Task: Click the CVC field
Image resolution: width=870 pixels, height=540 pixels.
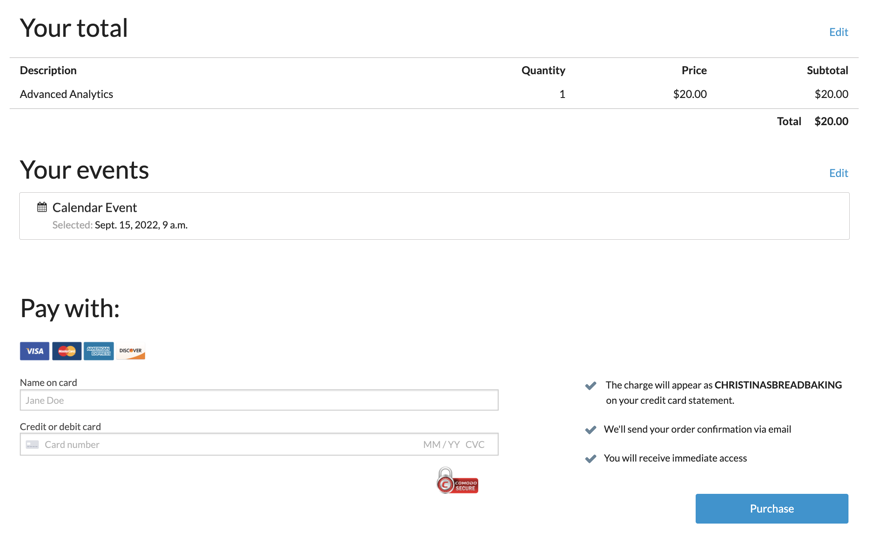Action: pos(475,444)
